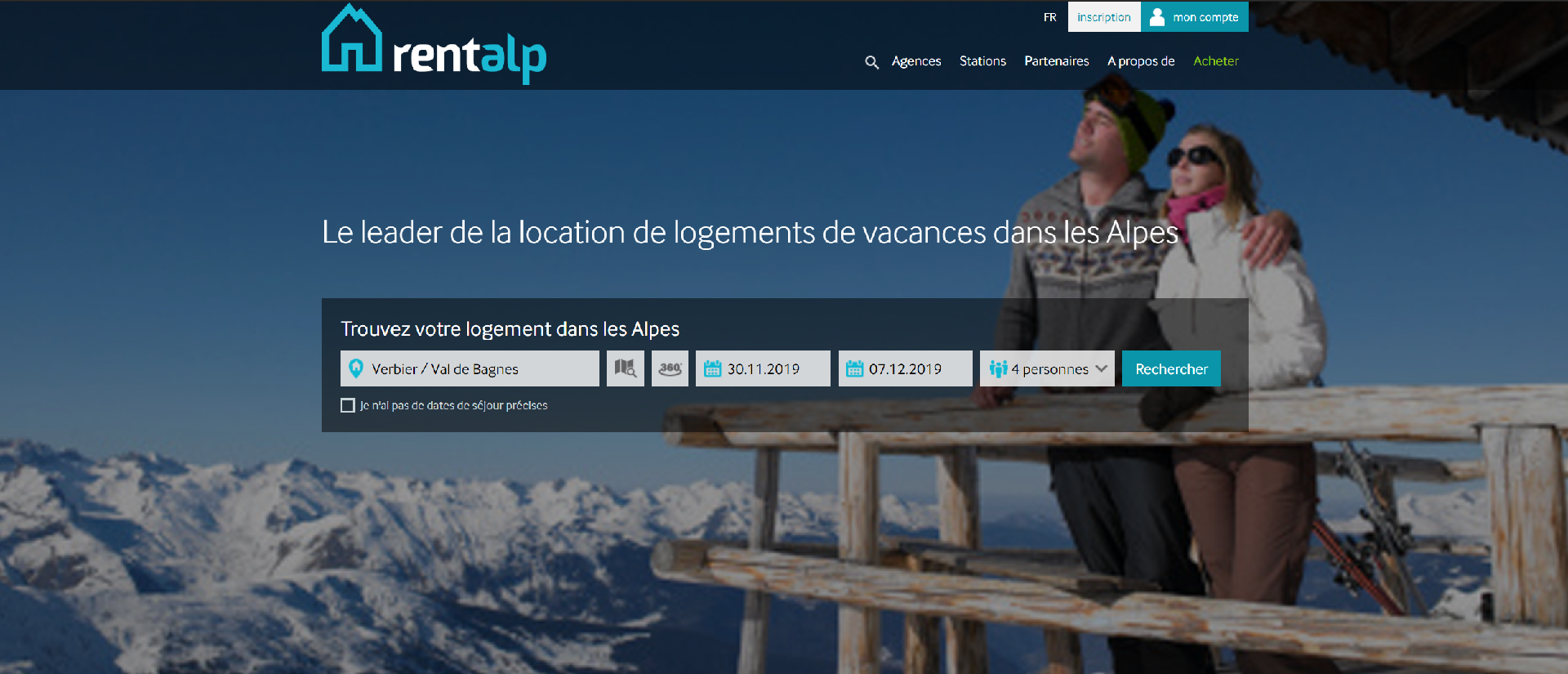Open the Agences menu item
Viewport: 1568px width, 674px height.
(915, 61)
